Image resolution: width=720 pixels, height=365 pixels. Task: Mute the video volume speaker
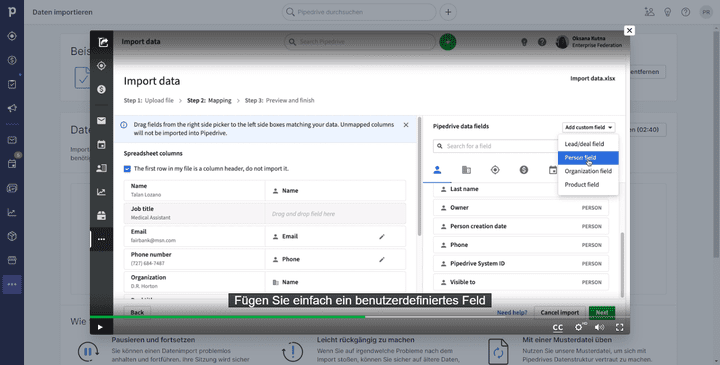(x=599, y=327)
